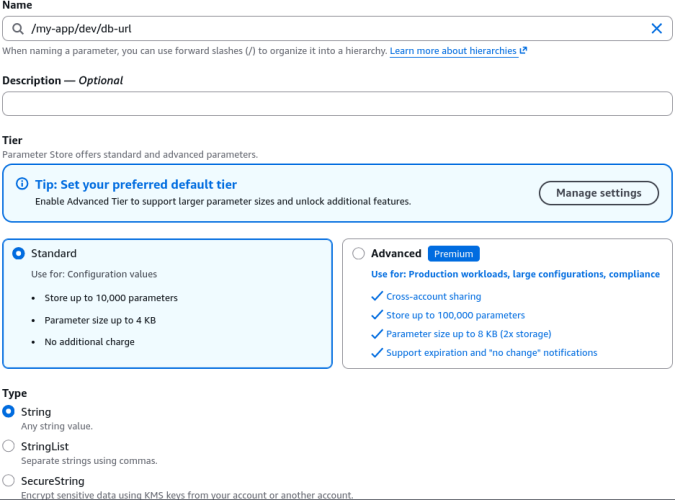Click the checkmark beside Support expiration notifications
Screen dimensions: 675x500
[377, 353]
